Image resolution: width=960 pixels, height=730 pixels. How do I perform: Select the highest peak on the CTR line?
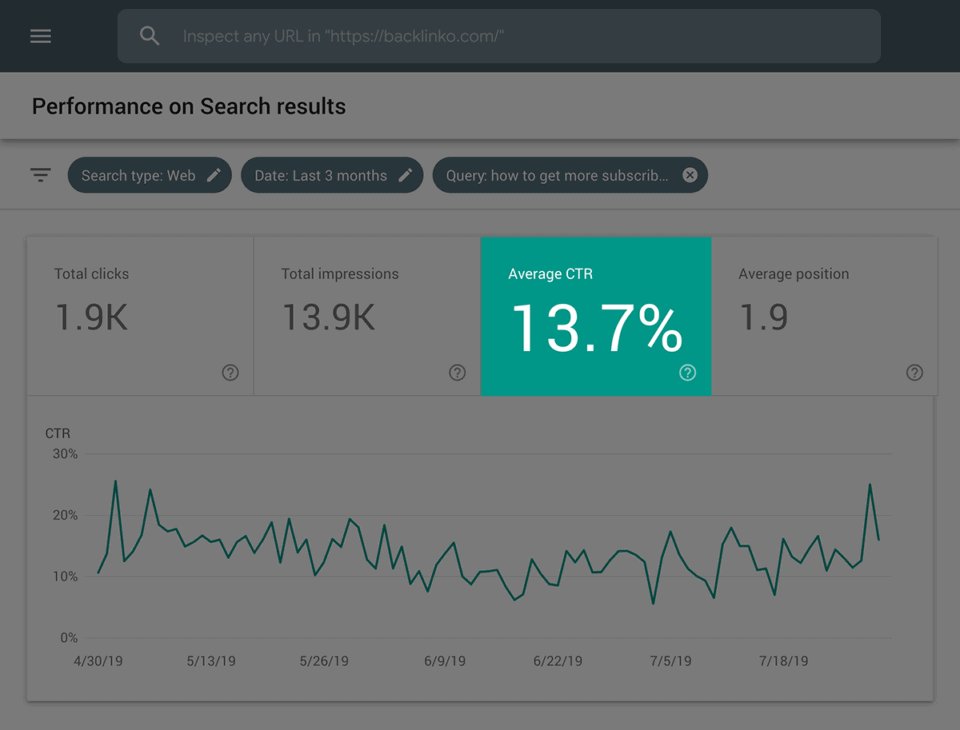click(116, 480)
